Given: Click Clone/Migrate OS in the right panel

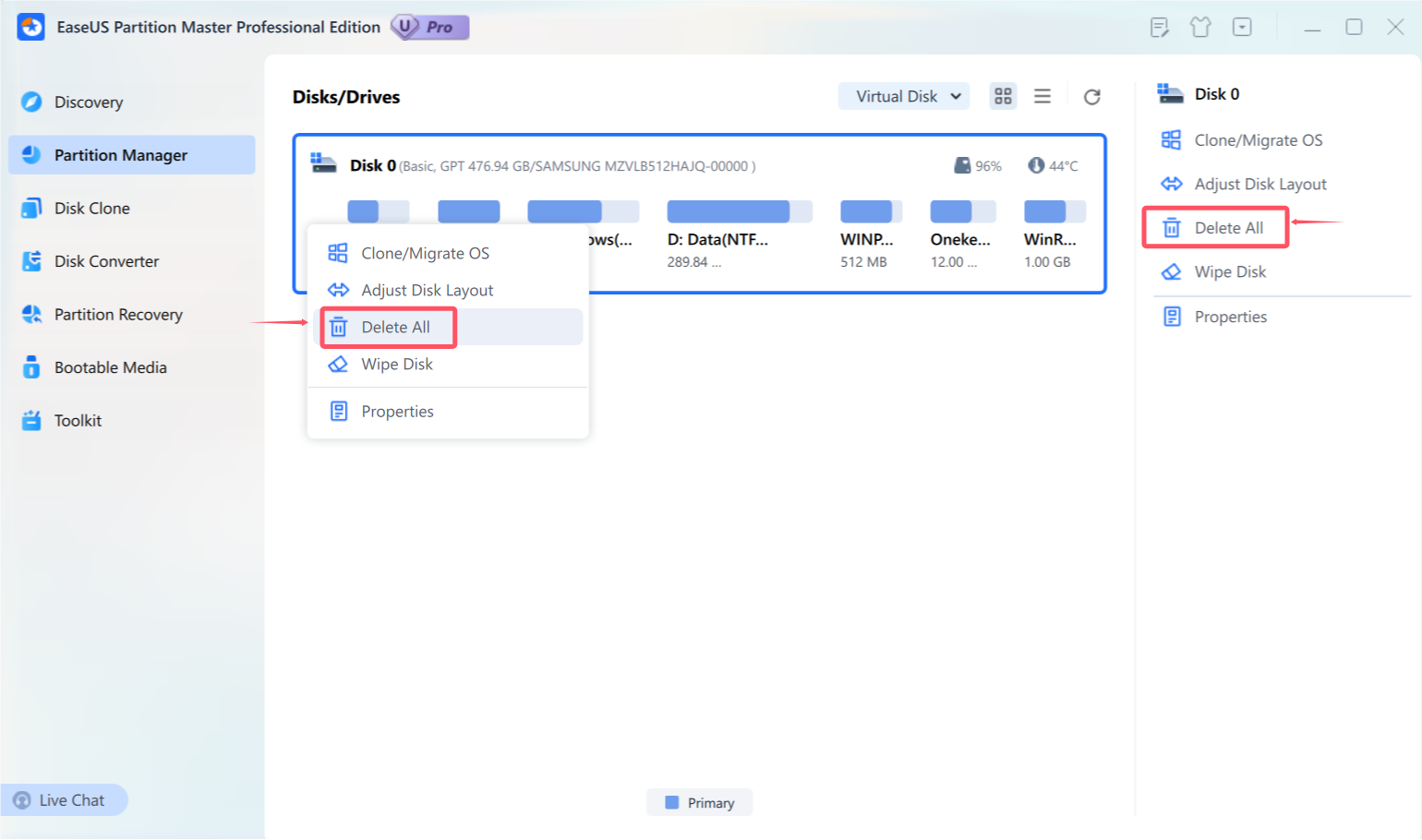Looking at the screenshot, I should pos(1242,140).
